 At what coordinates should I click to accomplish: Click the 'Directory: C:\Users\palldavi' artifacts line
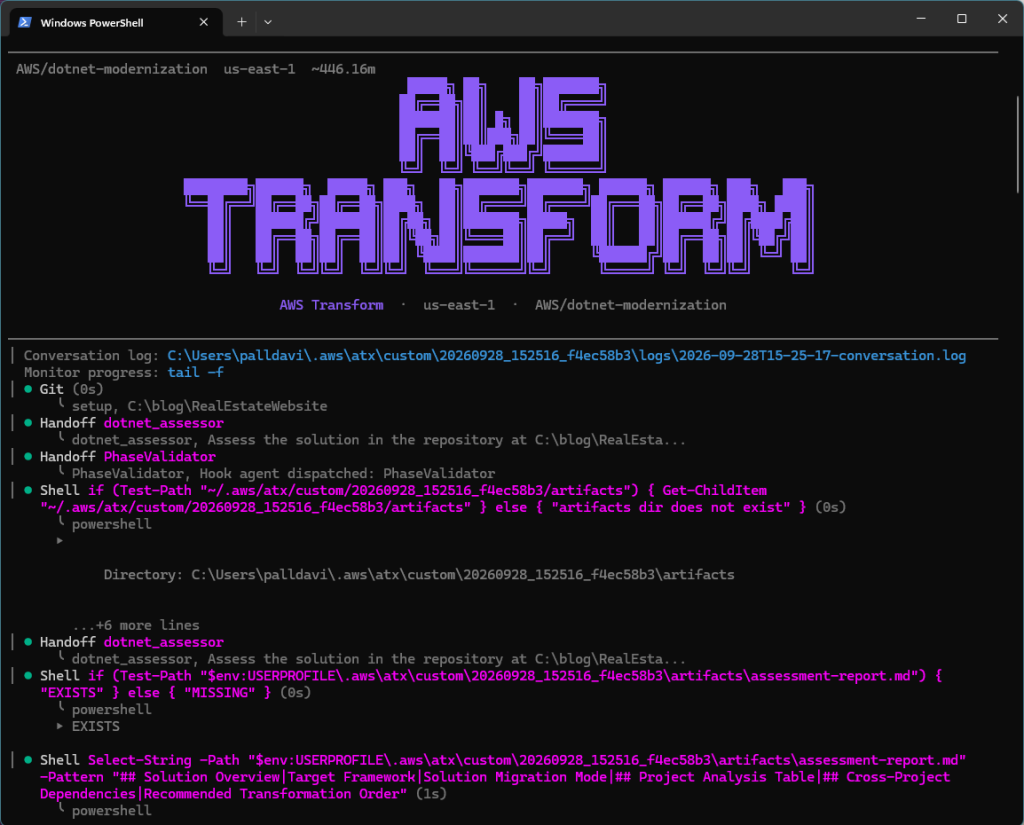click(419, 574)
